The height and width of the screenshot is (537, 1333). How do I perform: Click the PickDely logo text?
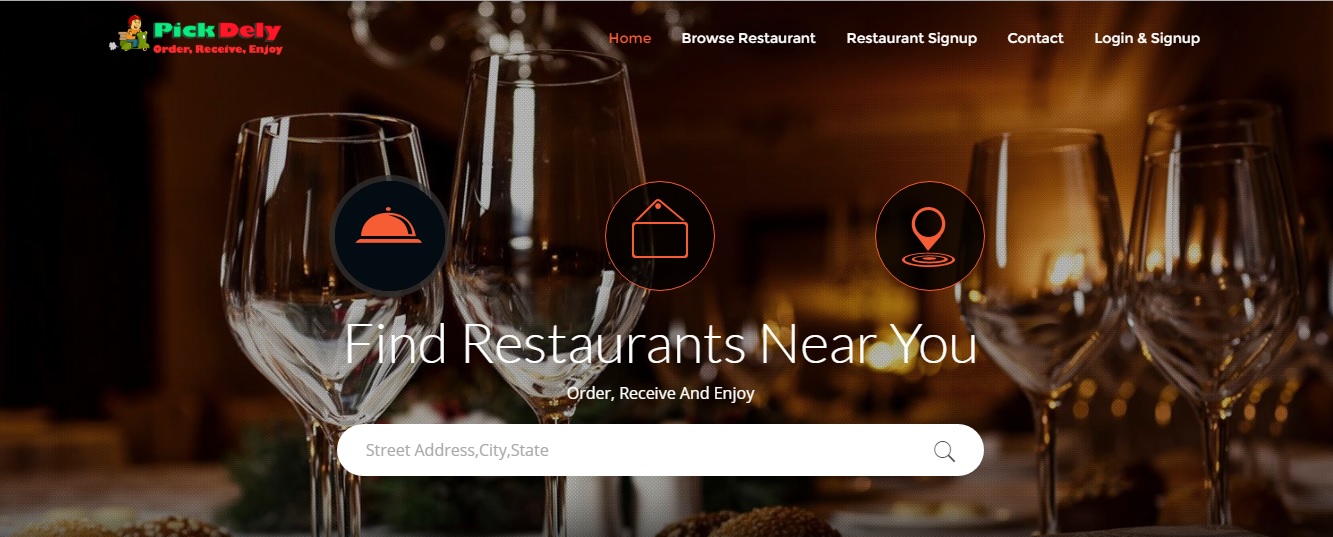[217, 31]
